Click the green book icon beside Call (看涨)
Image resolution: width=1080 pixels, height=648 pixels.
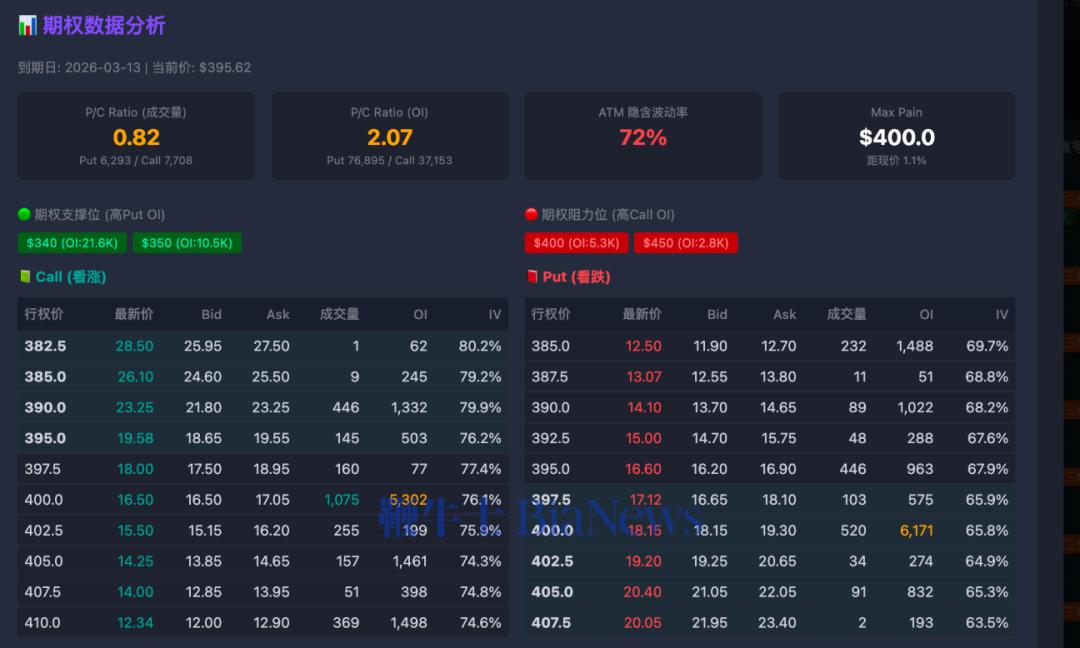[x=25, y=277]
